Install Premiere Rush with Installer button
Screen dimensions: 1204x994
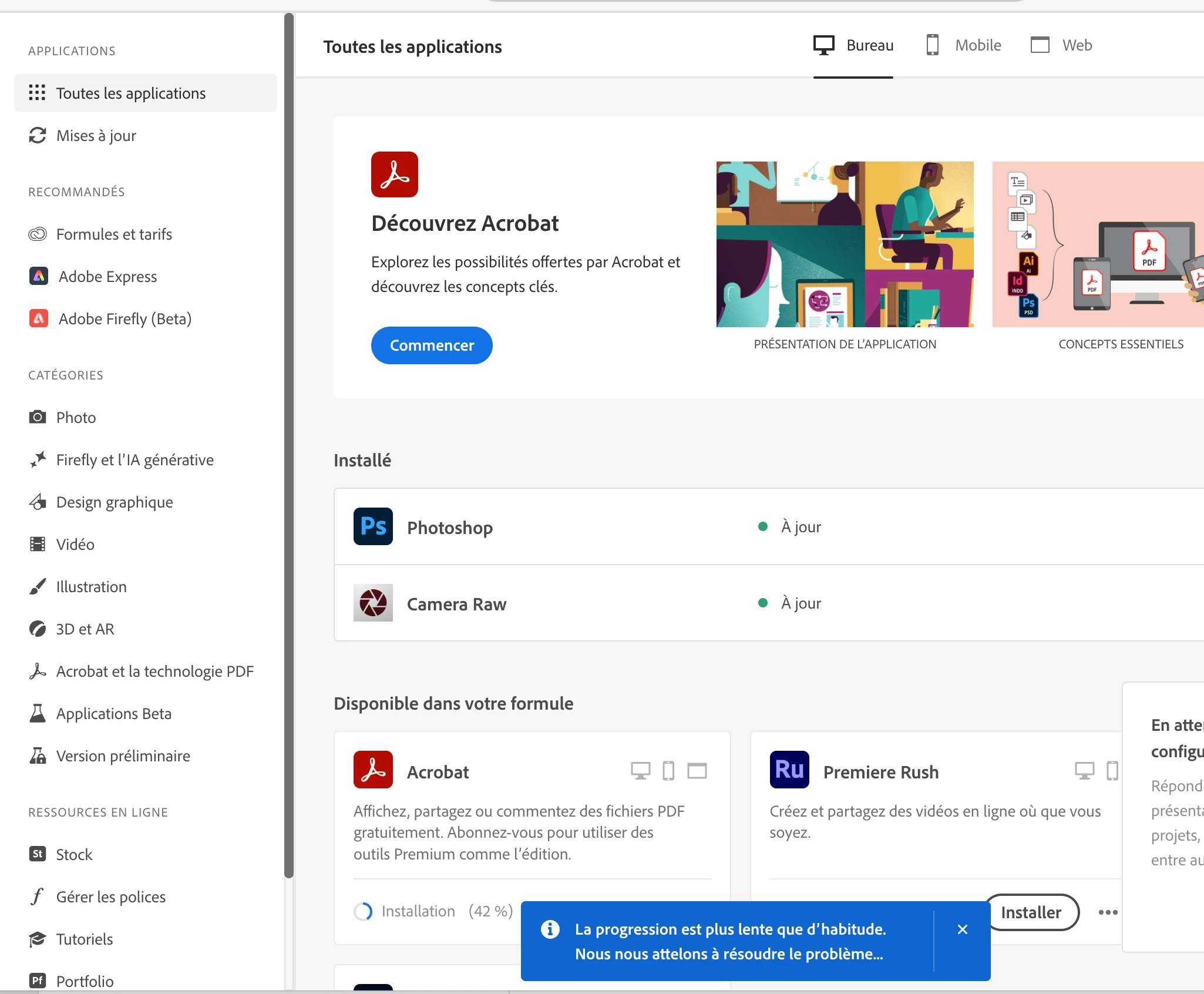pos(1034,912)
